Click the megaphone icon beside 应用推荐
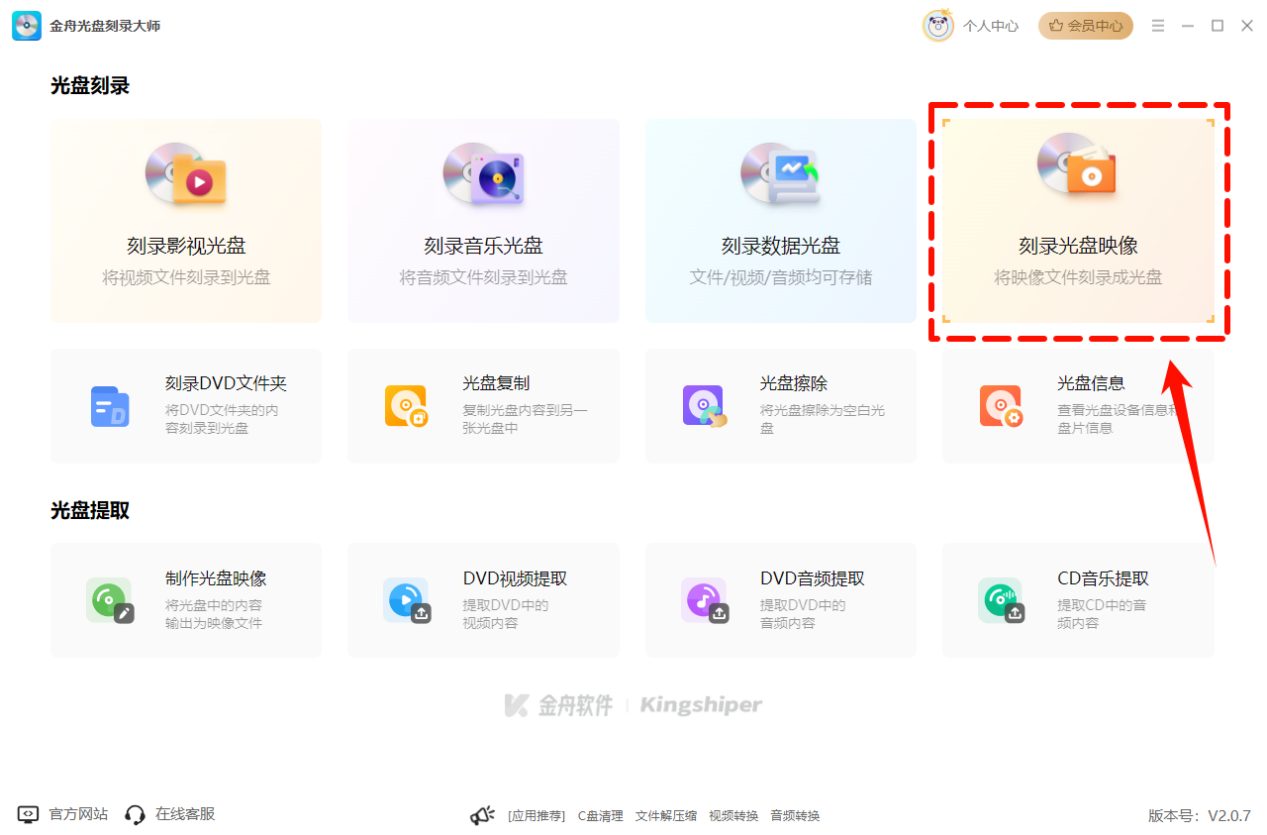The width and height of the screenshot is (1267, 835). coord(483,816)
